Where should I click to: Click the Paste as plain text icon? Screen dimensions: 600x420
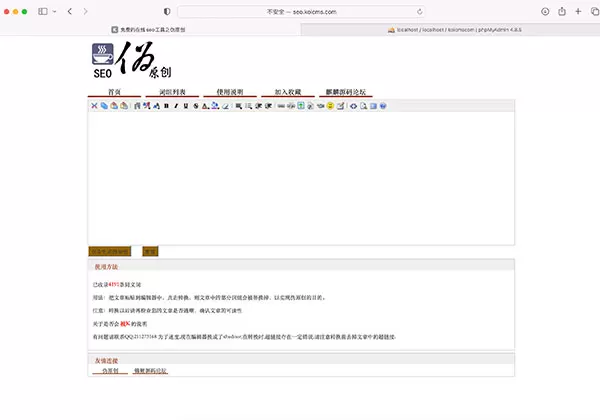coord(124,106)
